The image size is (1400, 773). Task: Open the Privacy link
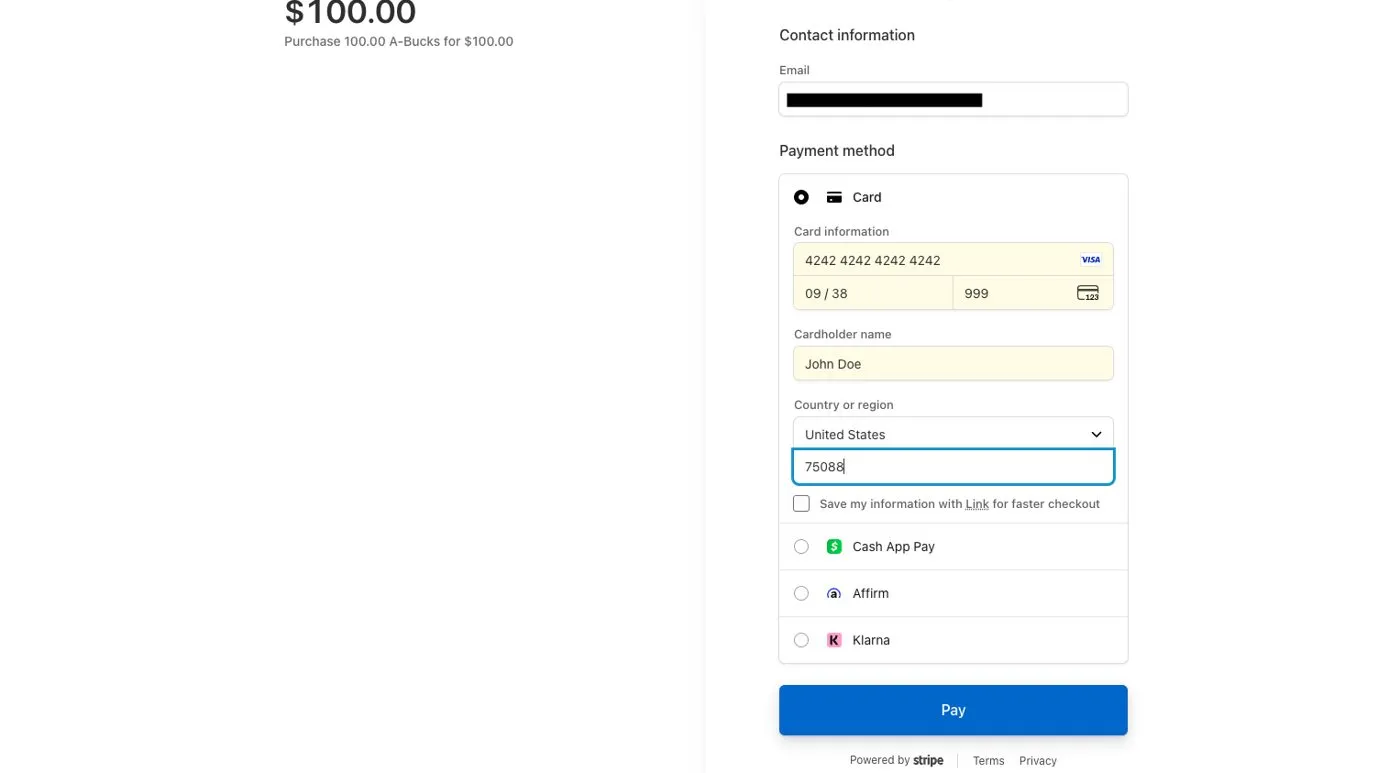pyautogui.click(x=1038, y=761)
